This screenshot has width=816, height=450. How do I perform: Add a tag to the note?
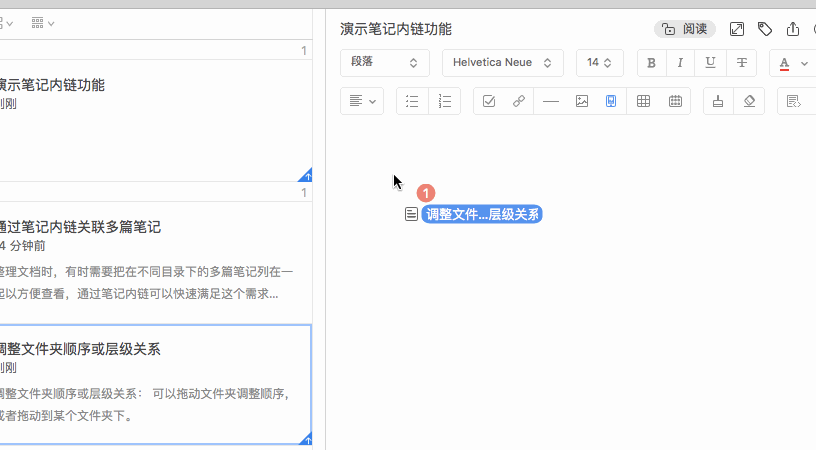[764, 29]
